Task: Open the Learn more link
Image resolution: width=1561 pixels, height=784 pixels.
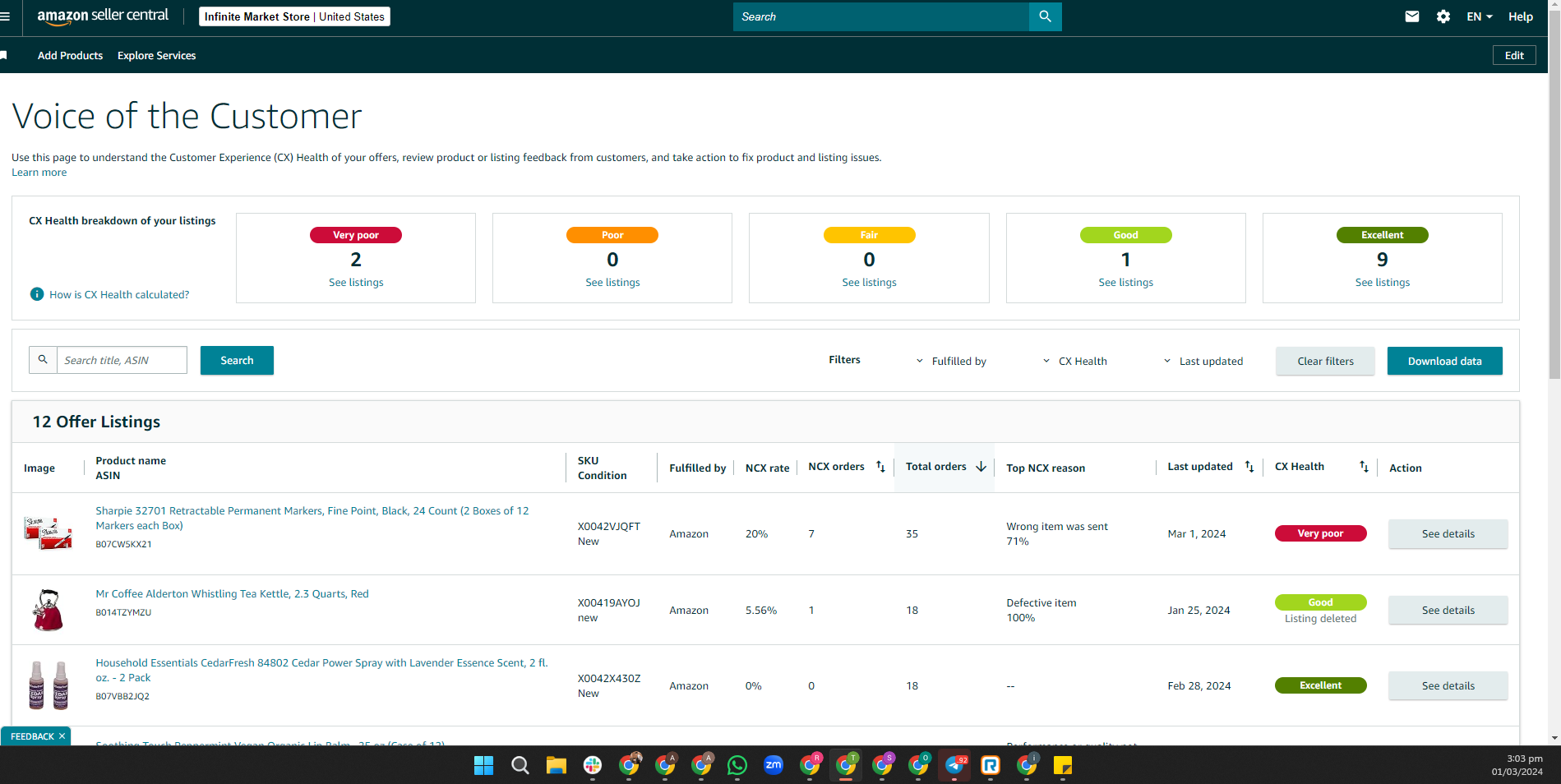Action: tap(39, 172)
